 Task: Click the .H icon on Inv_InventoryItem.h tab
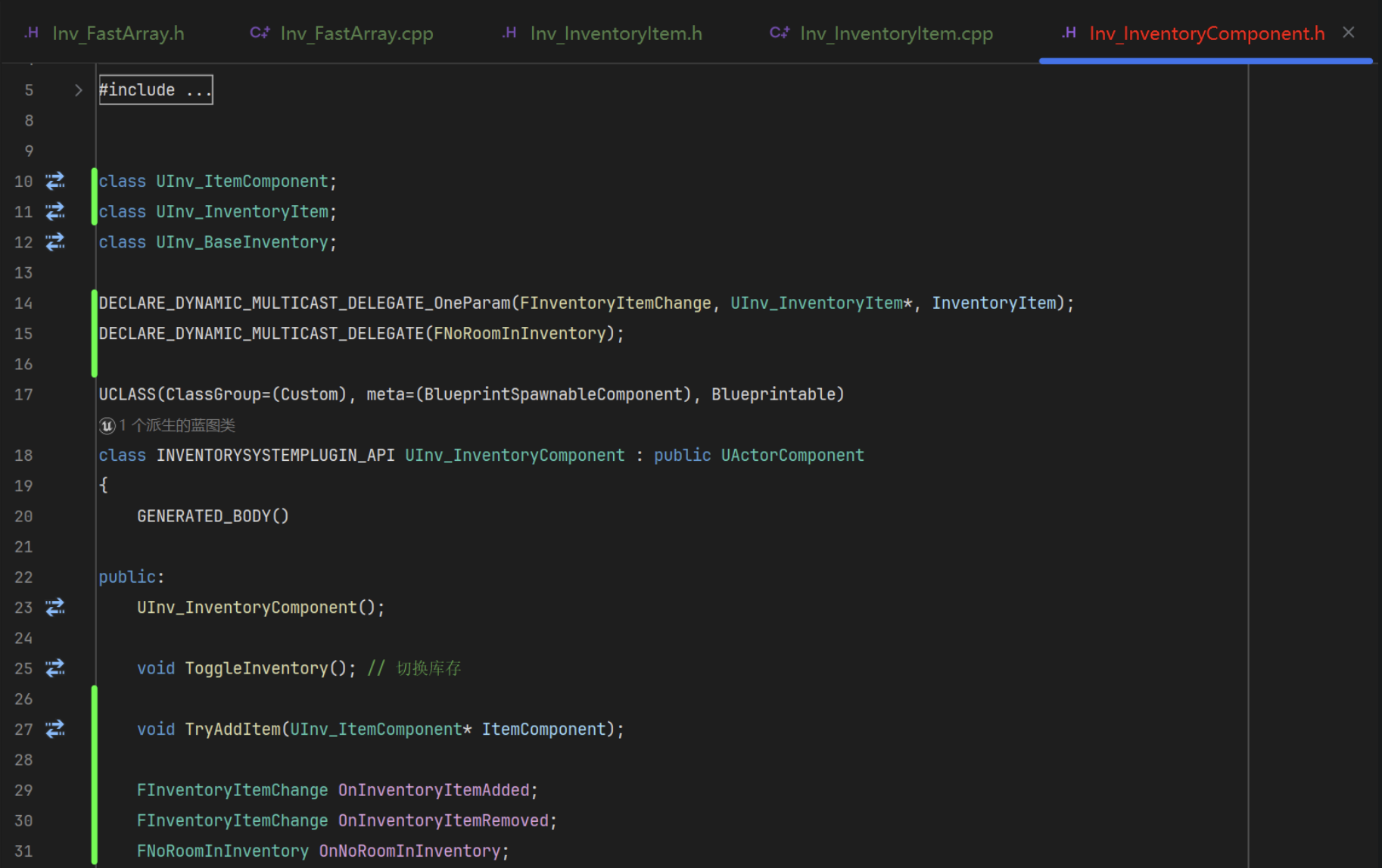(x=509, y=33)
